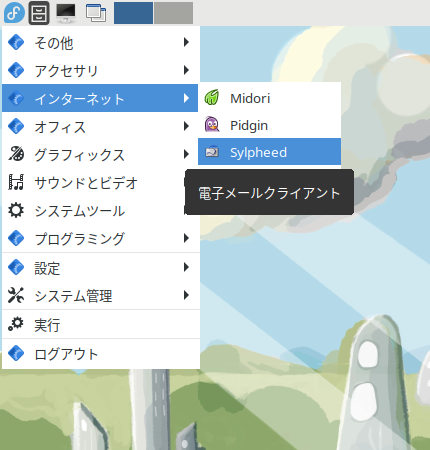Click the wrench-screwdriver icon for システム管理
The height and width of the screenshot is (450, 430).
click(16, 295)
